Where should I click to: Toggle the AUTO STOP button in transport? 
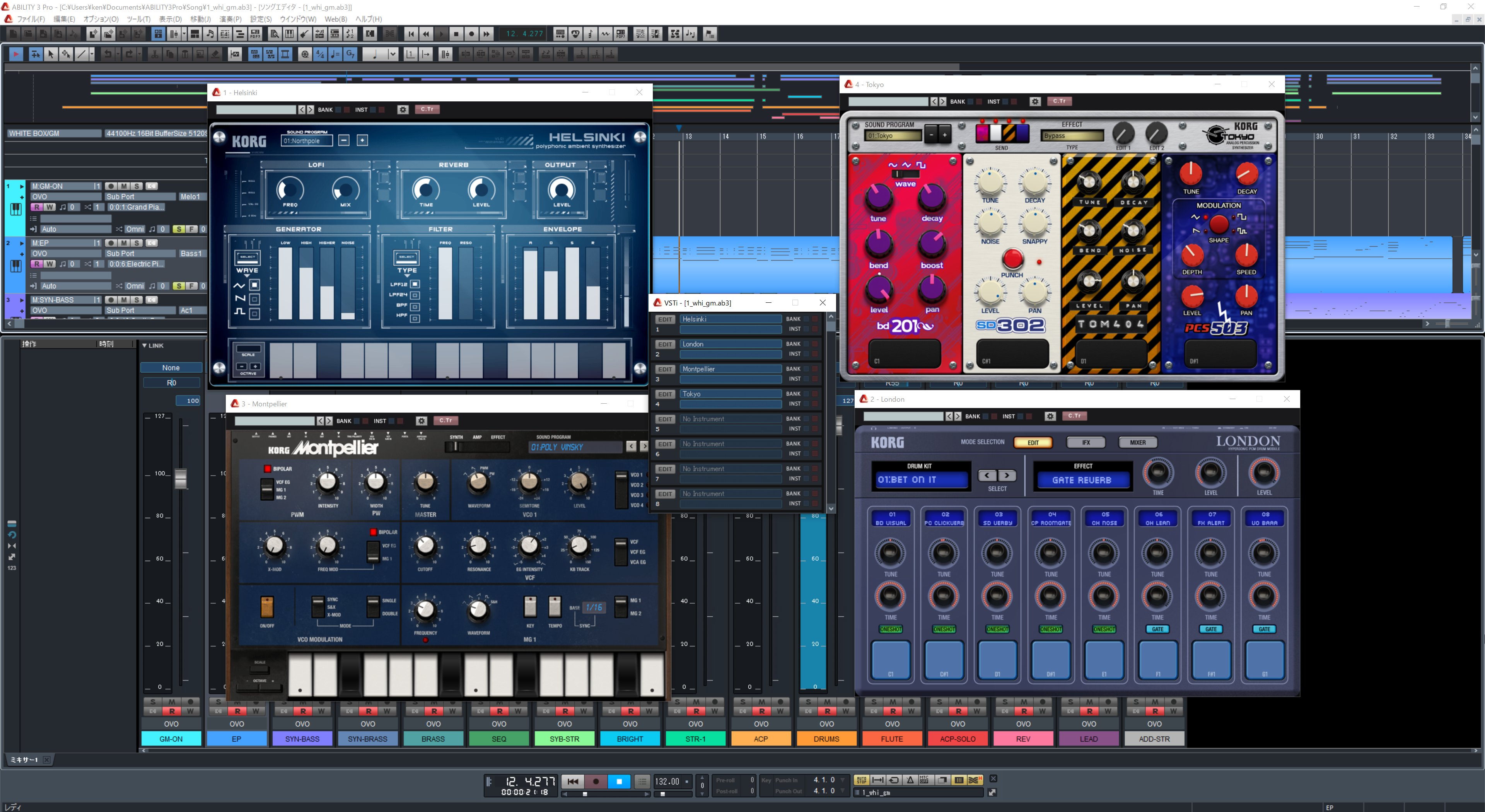pyautogui.click(x=861, y=780)
